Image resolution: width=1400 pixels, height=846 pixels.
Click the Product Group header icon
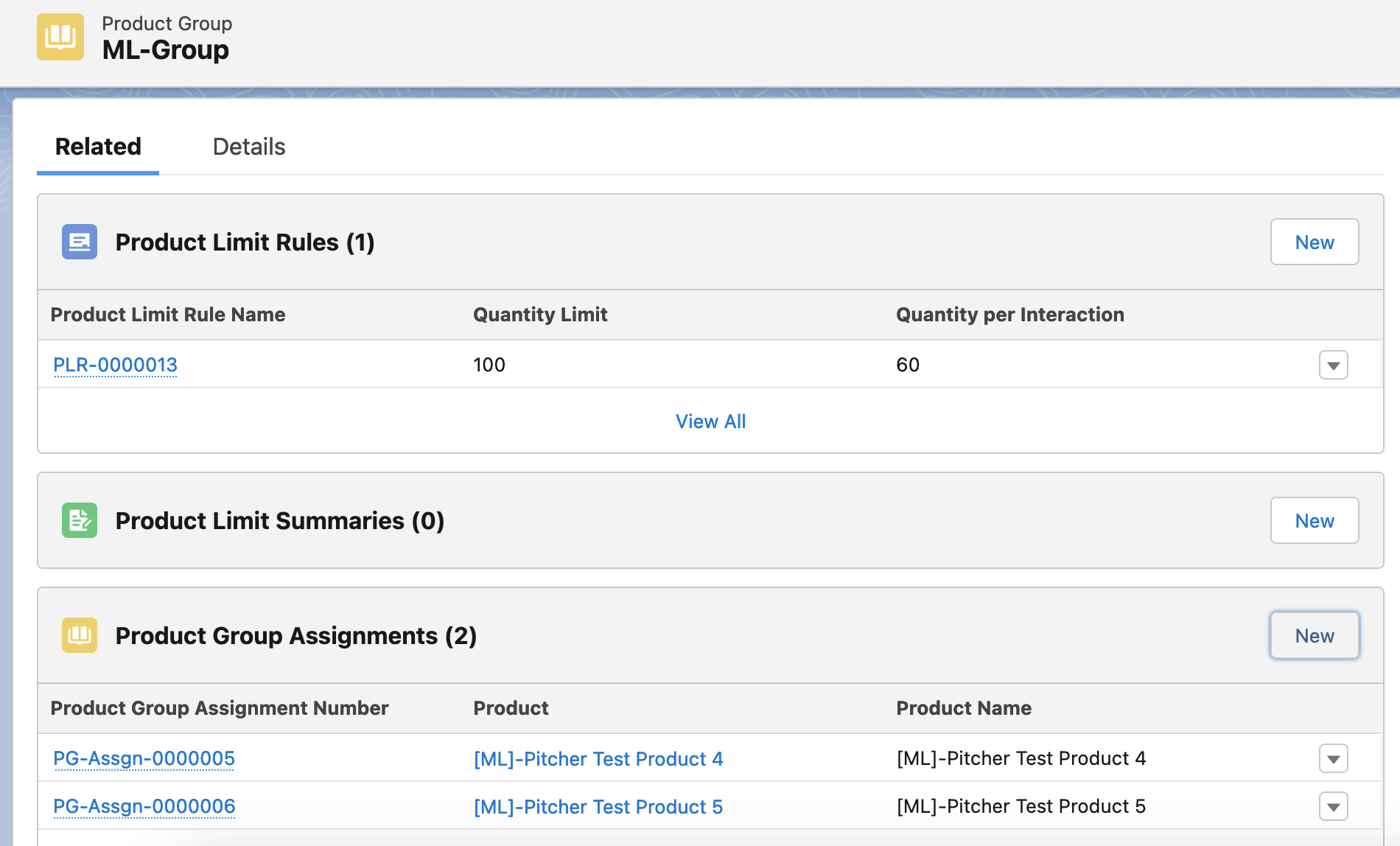coord(60,37)
